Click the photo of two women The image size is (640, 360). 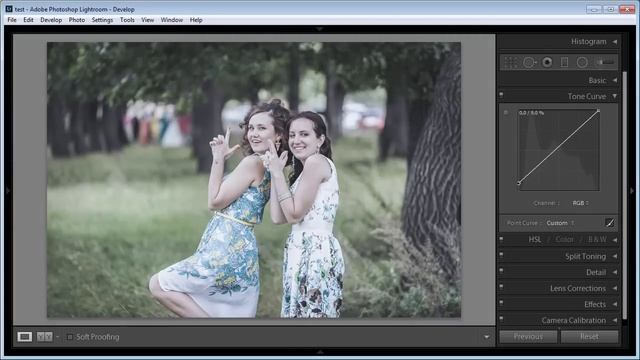coord(254,180)
